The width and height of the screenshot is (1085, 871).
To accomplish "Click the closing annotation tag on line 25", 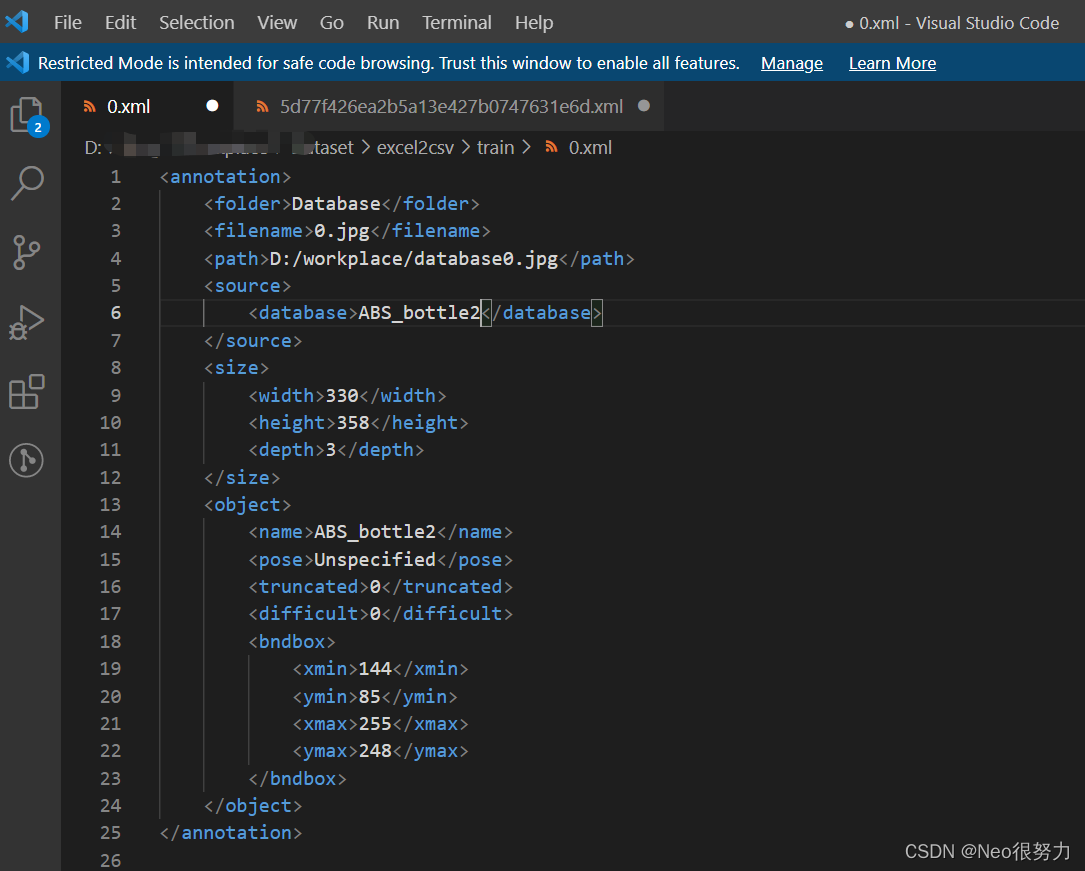I will (x=230, y=833).
